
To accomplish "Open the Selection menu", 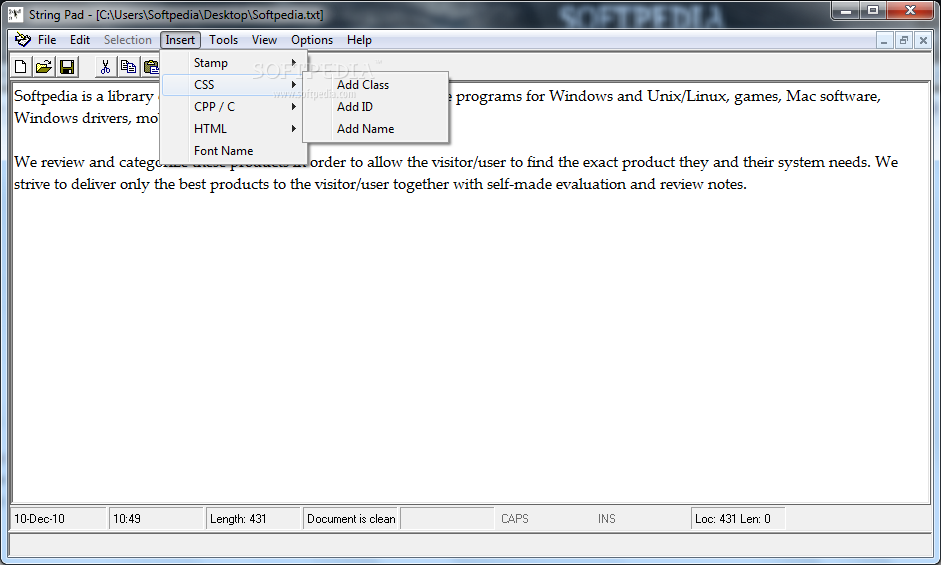I will (128, 40).
